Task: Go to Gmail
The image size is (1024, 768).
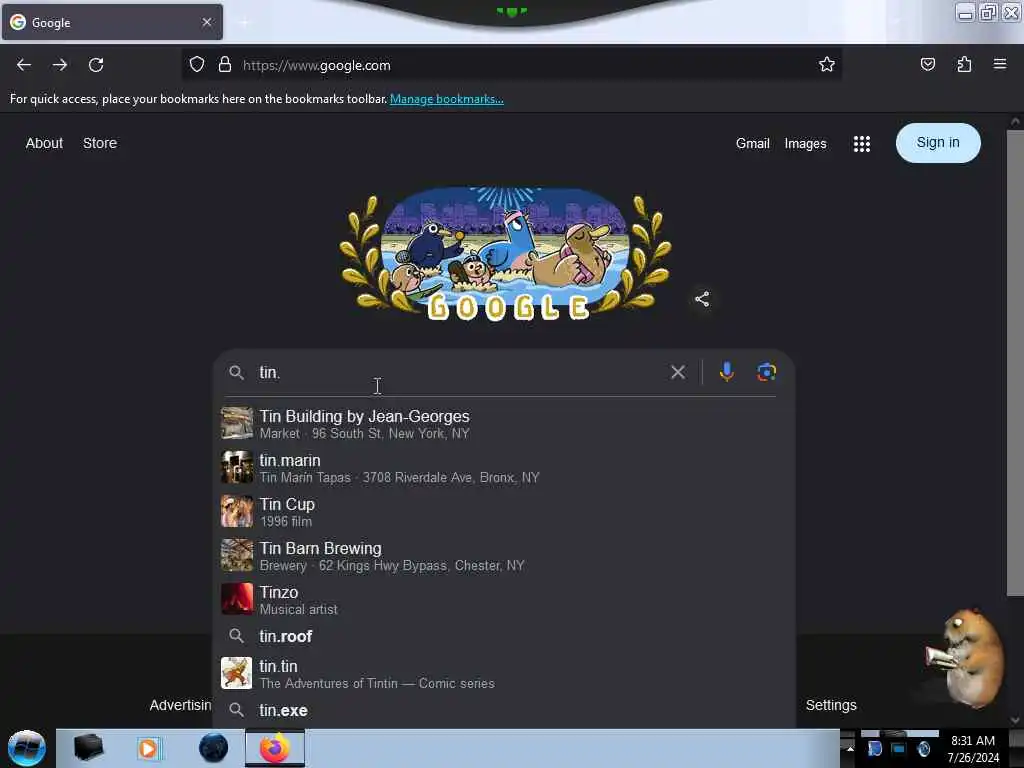Action: point(752,144)
